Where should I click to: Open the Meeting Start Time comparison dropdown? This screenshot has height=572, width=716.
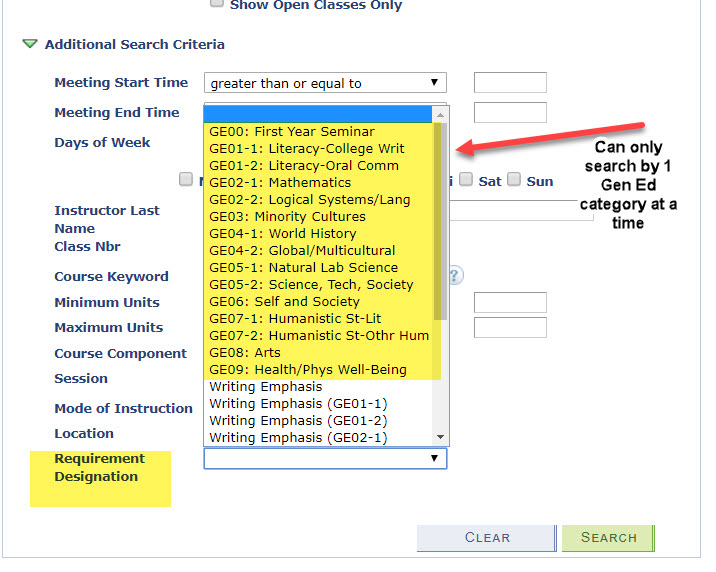[325, 83]
